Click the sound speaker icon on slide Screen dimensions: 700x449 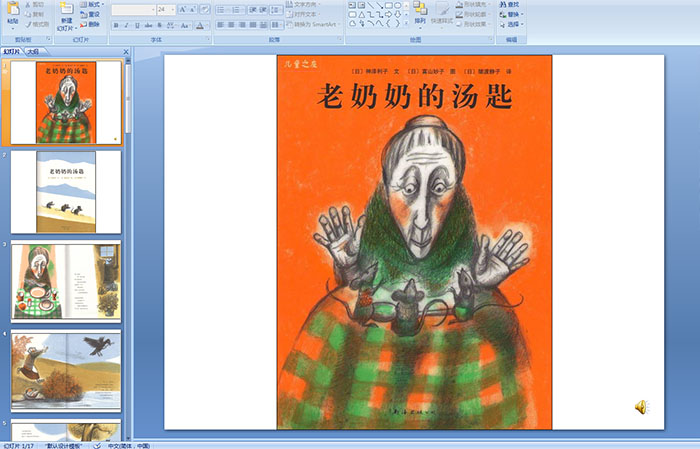coord(641,407)
